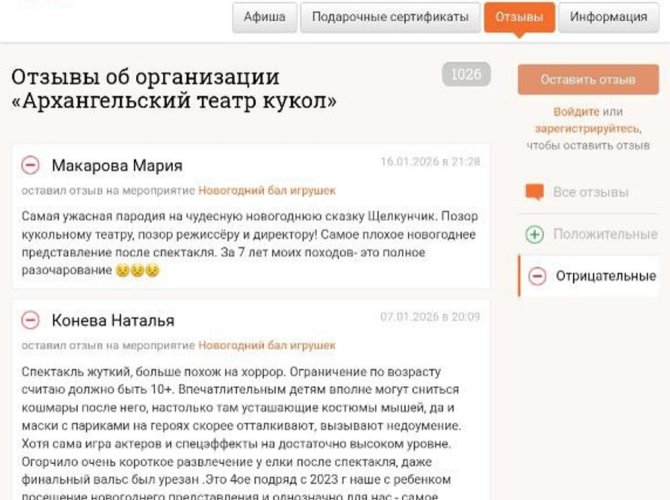Click the Войдите login link

[x=576, y=112]
